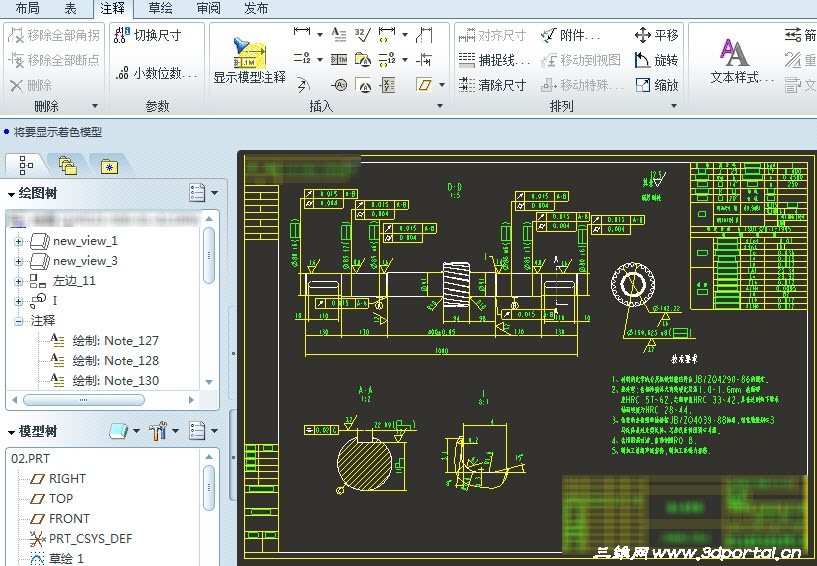Screen dimensions: 817x566
Task: Open the Layout (布局) ribbon tab
Action: point(27,8)
